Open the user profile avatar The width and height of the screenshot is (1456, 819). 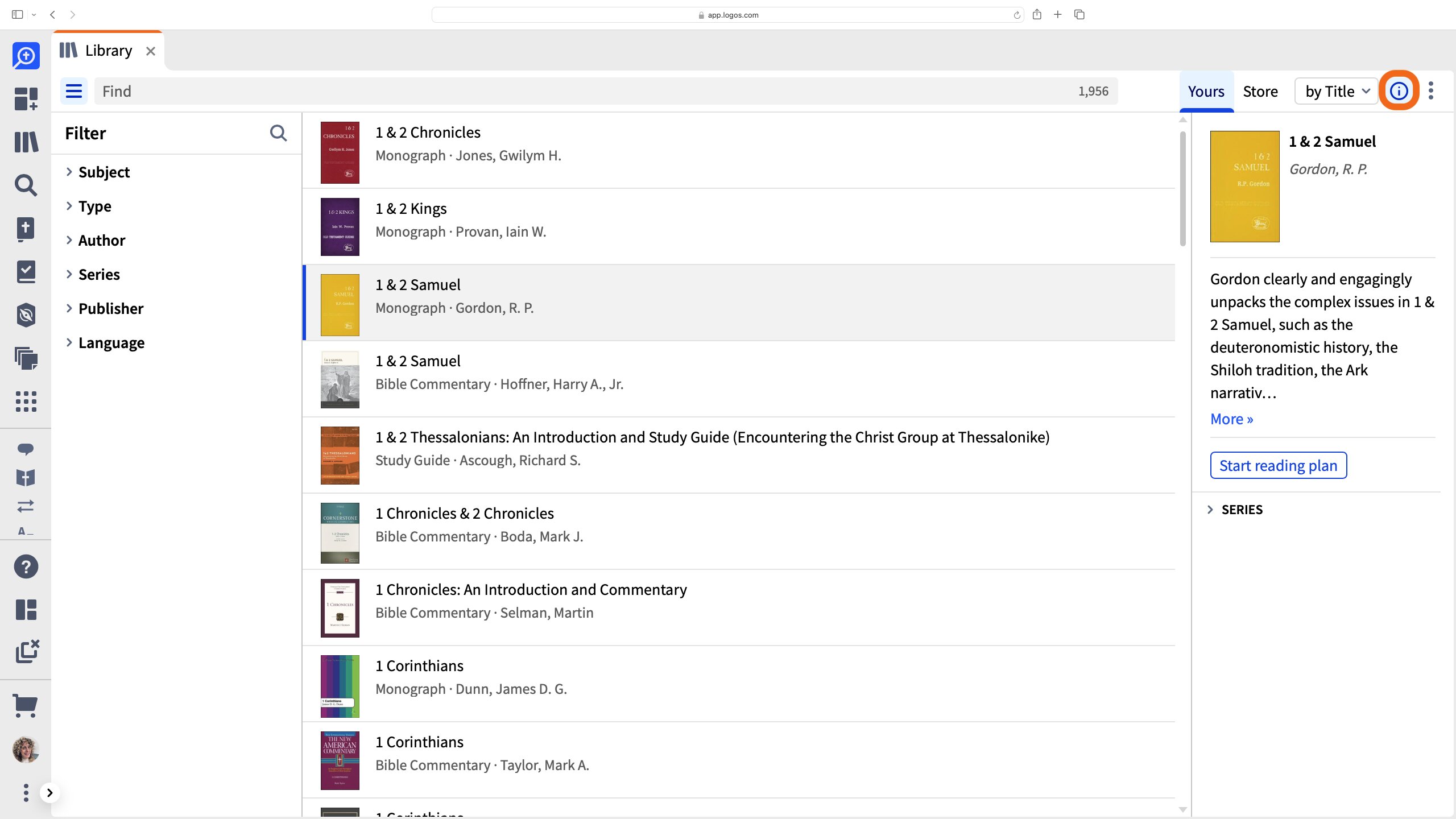click(x=26, y=750)
